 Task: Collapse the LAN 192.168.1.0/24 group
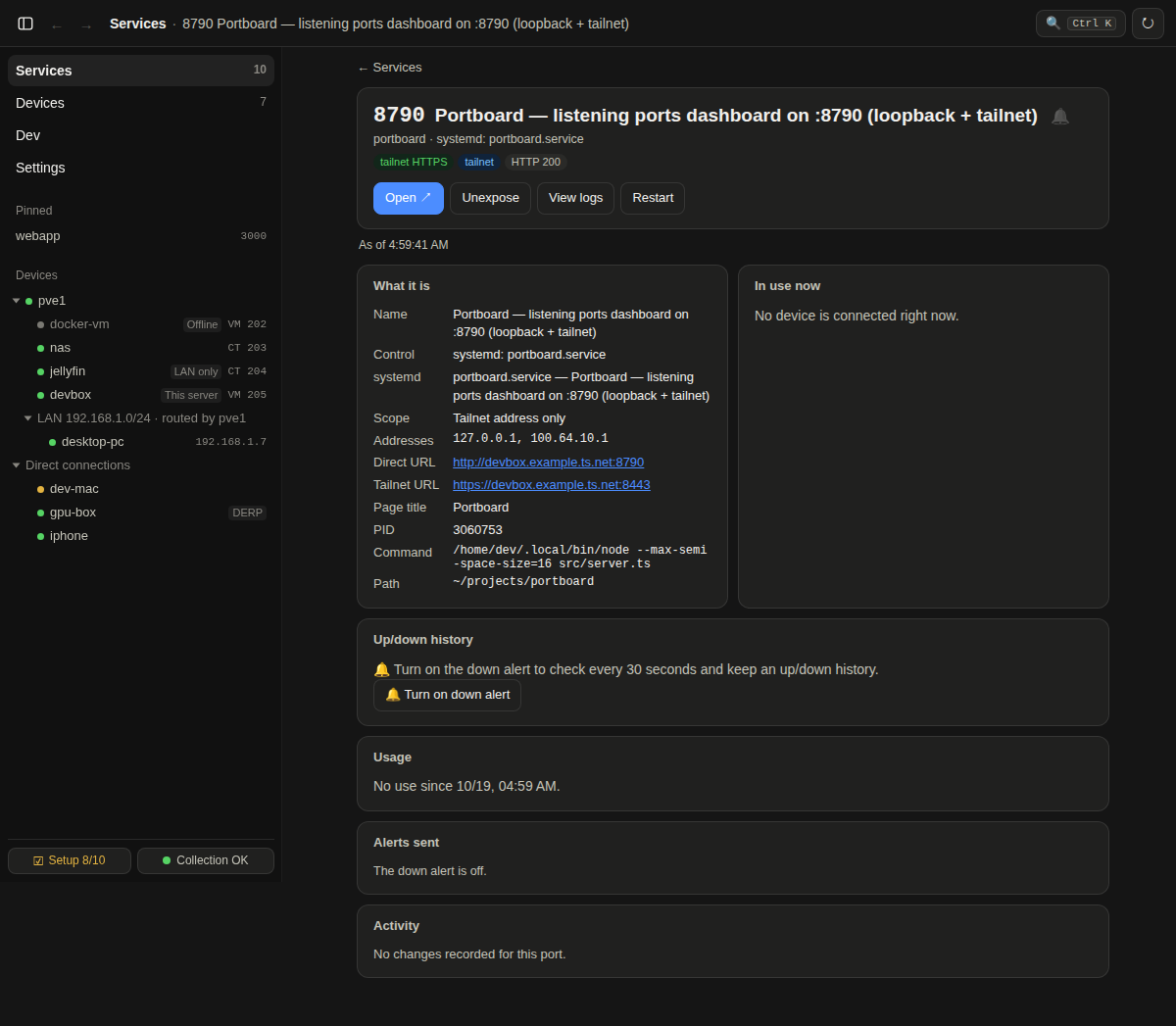tap(27, 418)
